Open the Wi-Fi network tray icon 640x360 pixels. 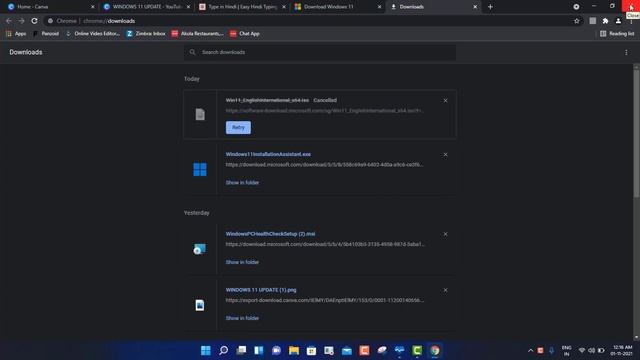[582, 350]
